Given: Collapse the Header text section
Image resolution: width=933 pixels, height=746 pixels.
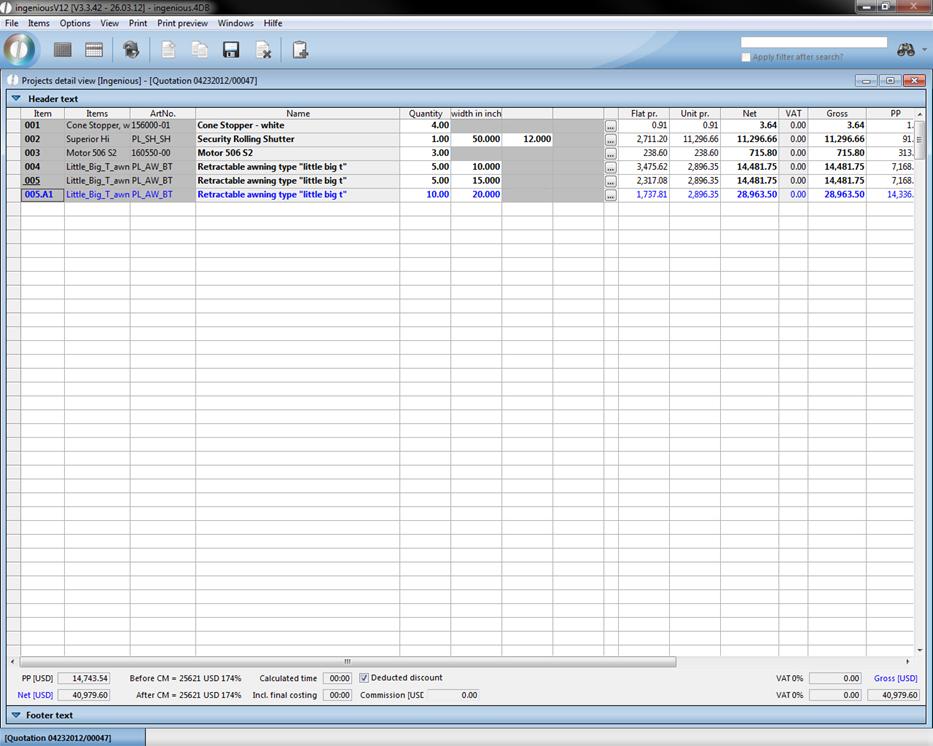Looking at the screenshot, I should [16, 99].
